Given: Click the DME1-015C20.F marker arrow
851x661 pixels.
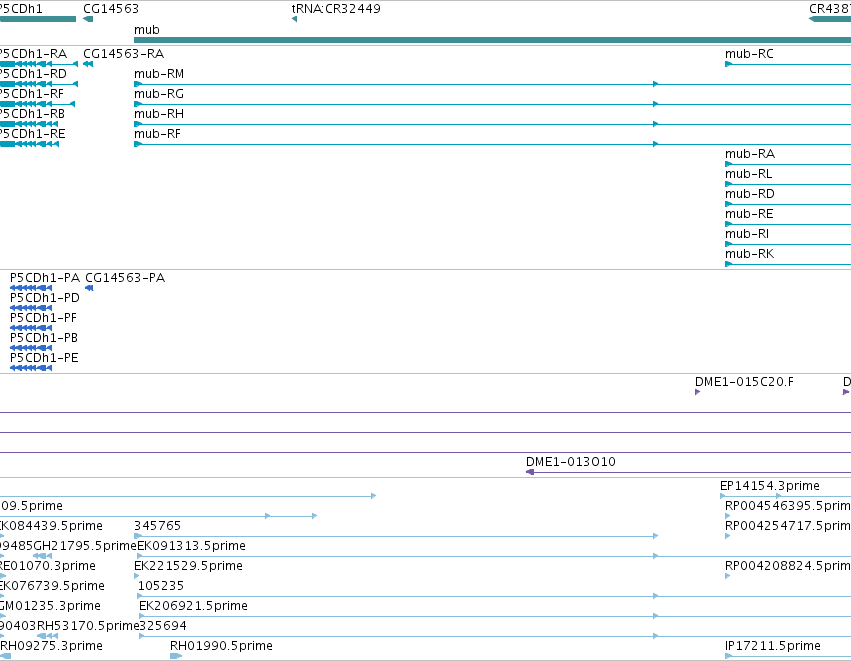Looking at the screenshot, I should coord(697,392).
